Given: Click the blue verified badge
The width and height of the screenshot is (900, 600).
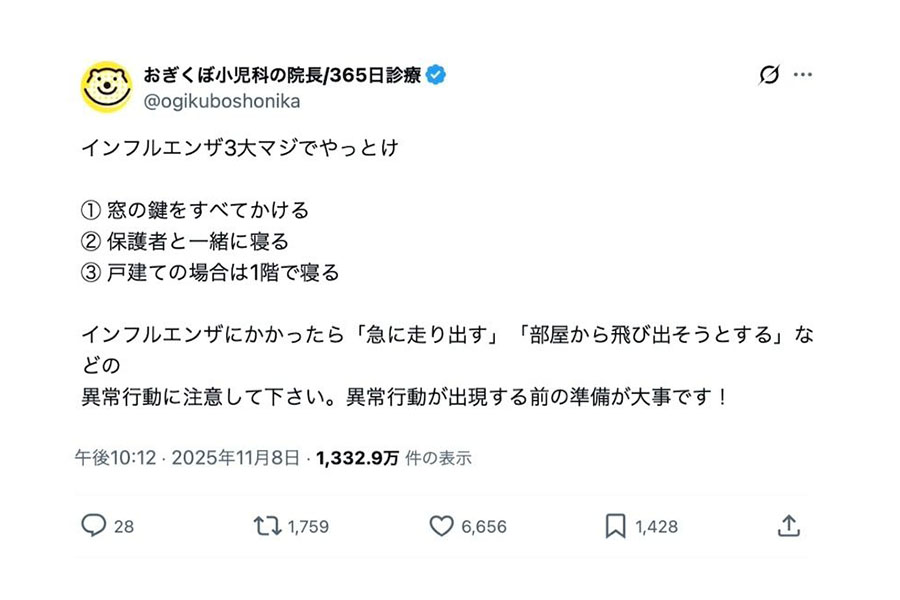Looking at the screenshot, I should 436,74.
